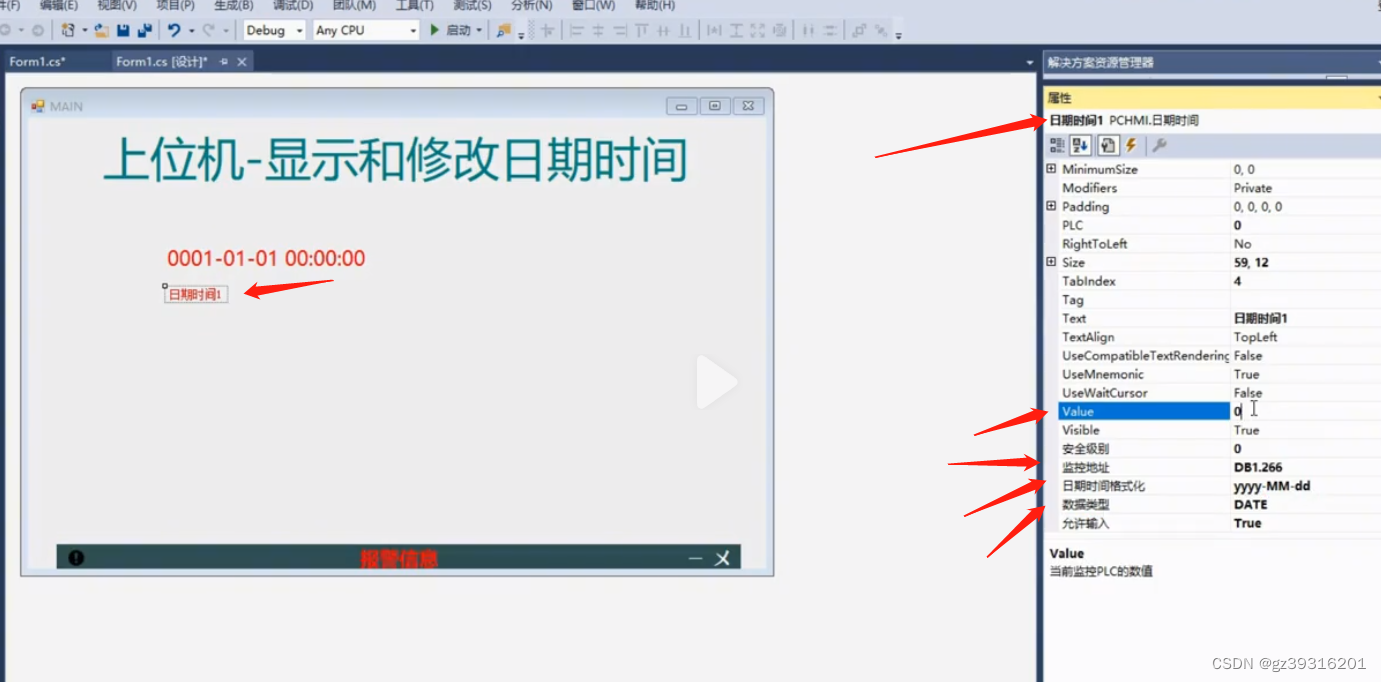Expand the MinimumSize property

click(x=1051, y=169)
